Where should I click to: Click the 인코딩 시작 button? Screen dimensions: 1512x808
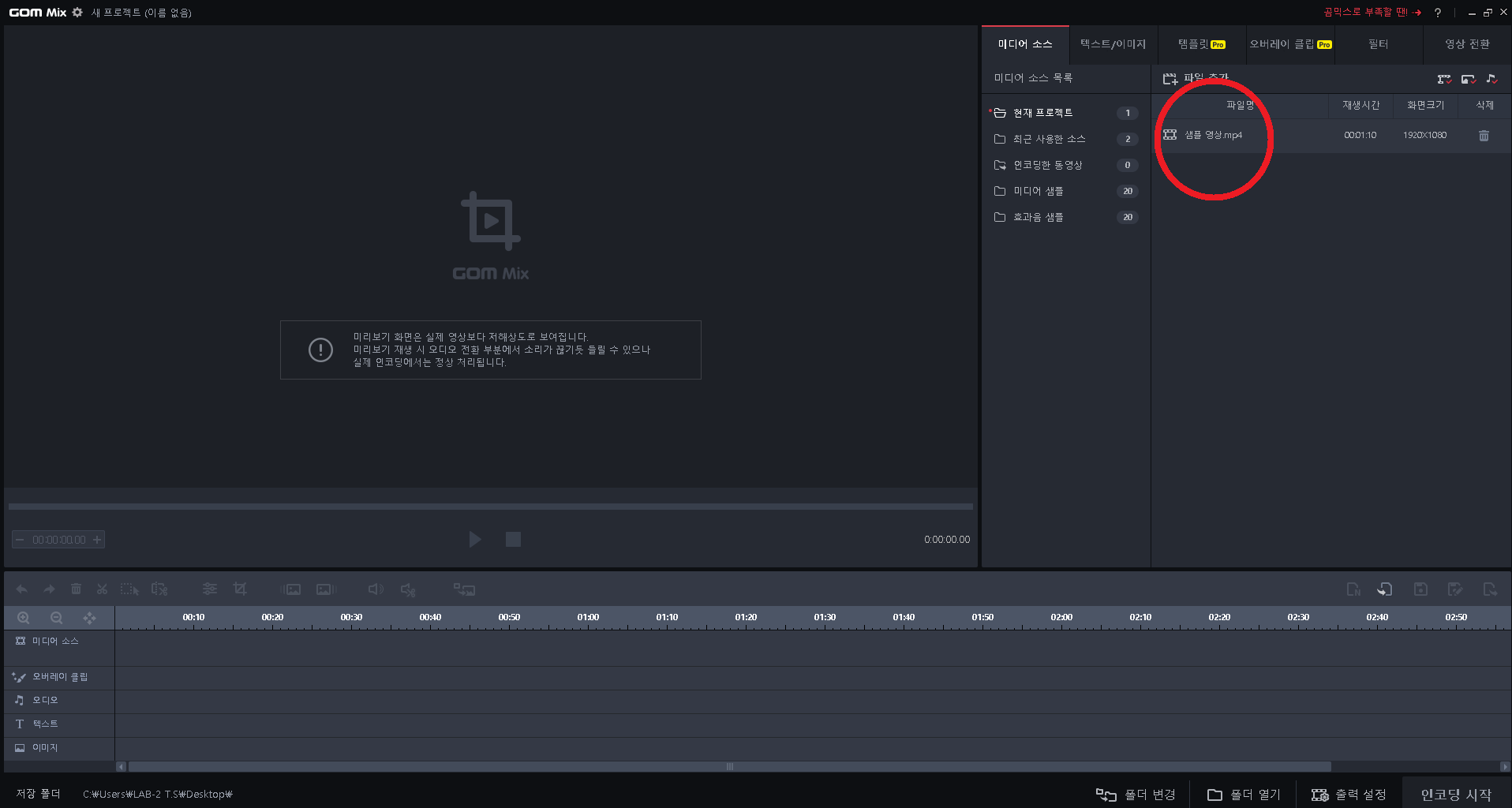click(1456, 795)
